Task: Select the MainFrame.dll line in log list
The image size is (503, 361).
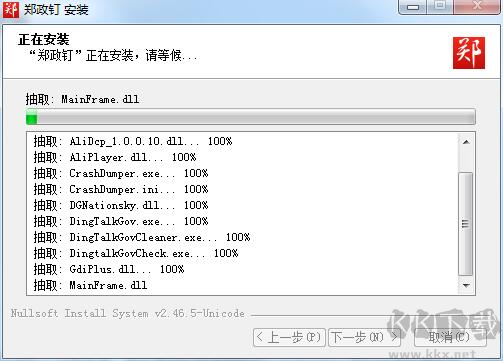Action: pos(90,285)
